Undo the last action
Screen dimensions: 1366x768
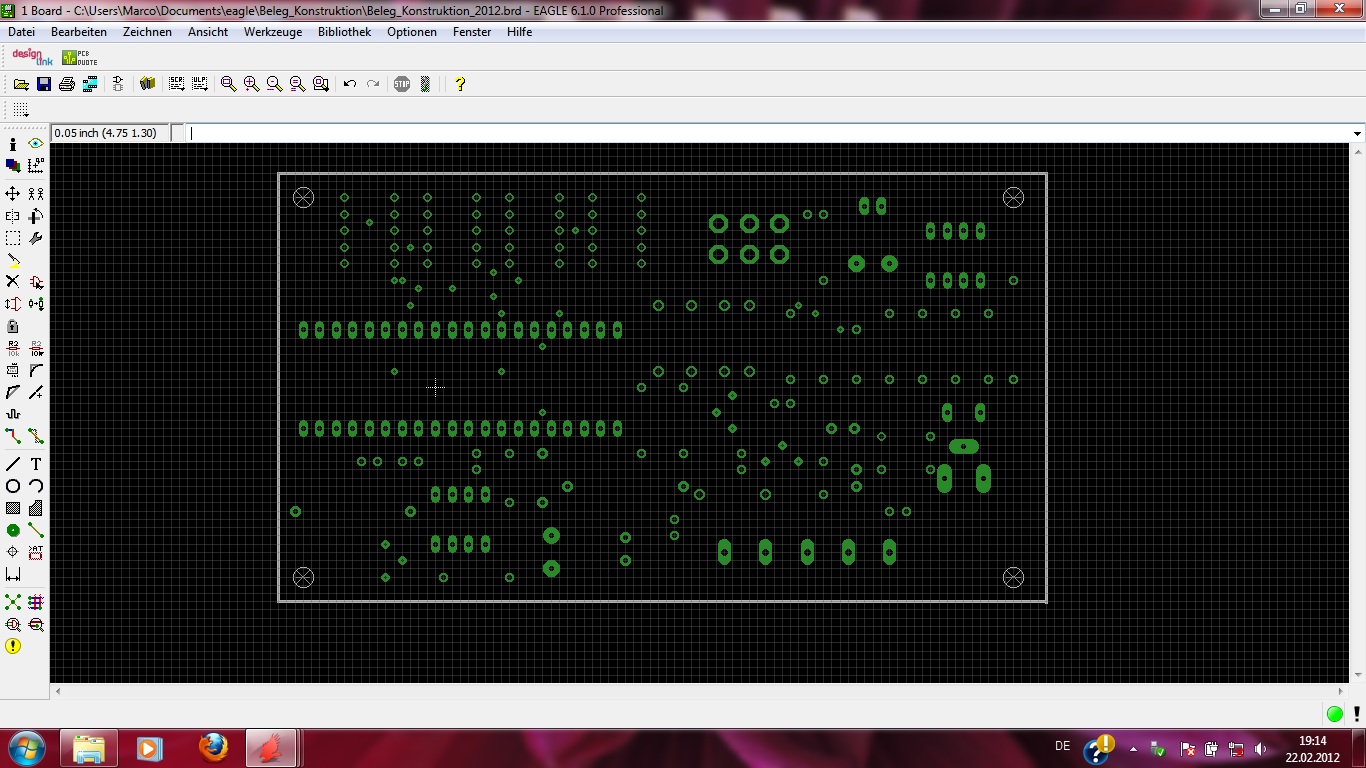[350, 84]
